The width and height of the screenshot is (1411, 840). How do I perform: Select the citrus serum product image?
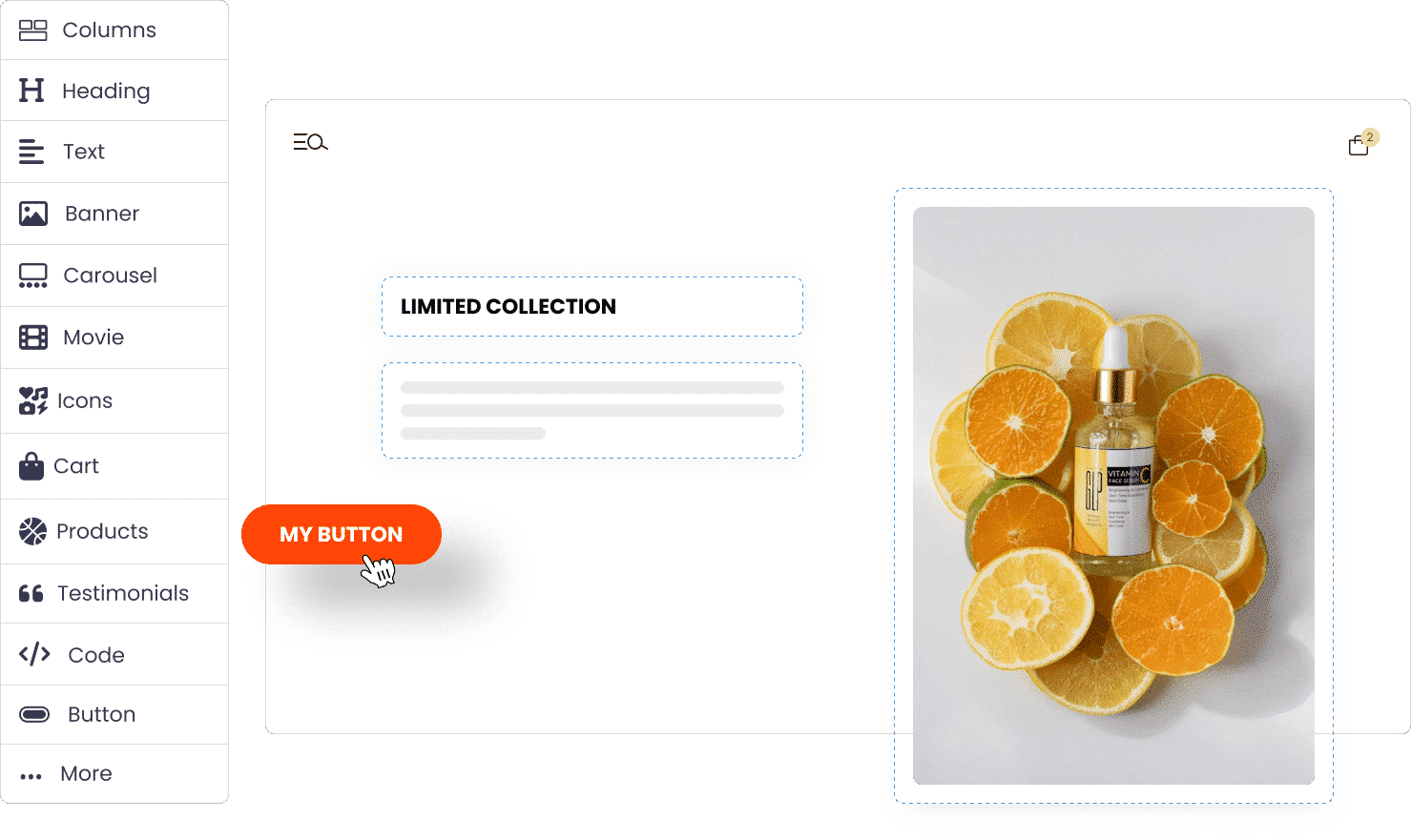pyautogui.click(x=1113, y=496)
